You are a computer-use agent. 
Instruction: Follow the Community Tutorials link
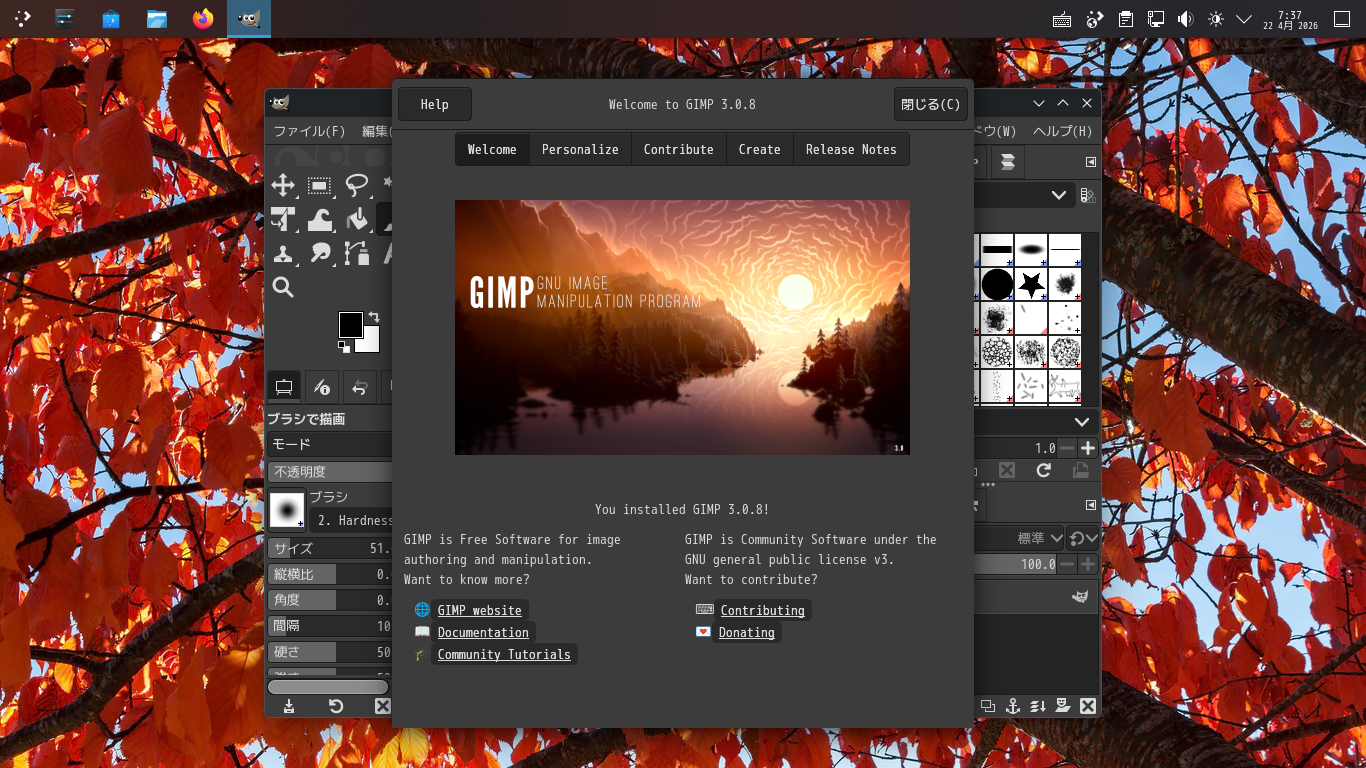pyautogui.click(x=504, y=654)
